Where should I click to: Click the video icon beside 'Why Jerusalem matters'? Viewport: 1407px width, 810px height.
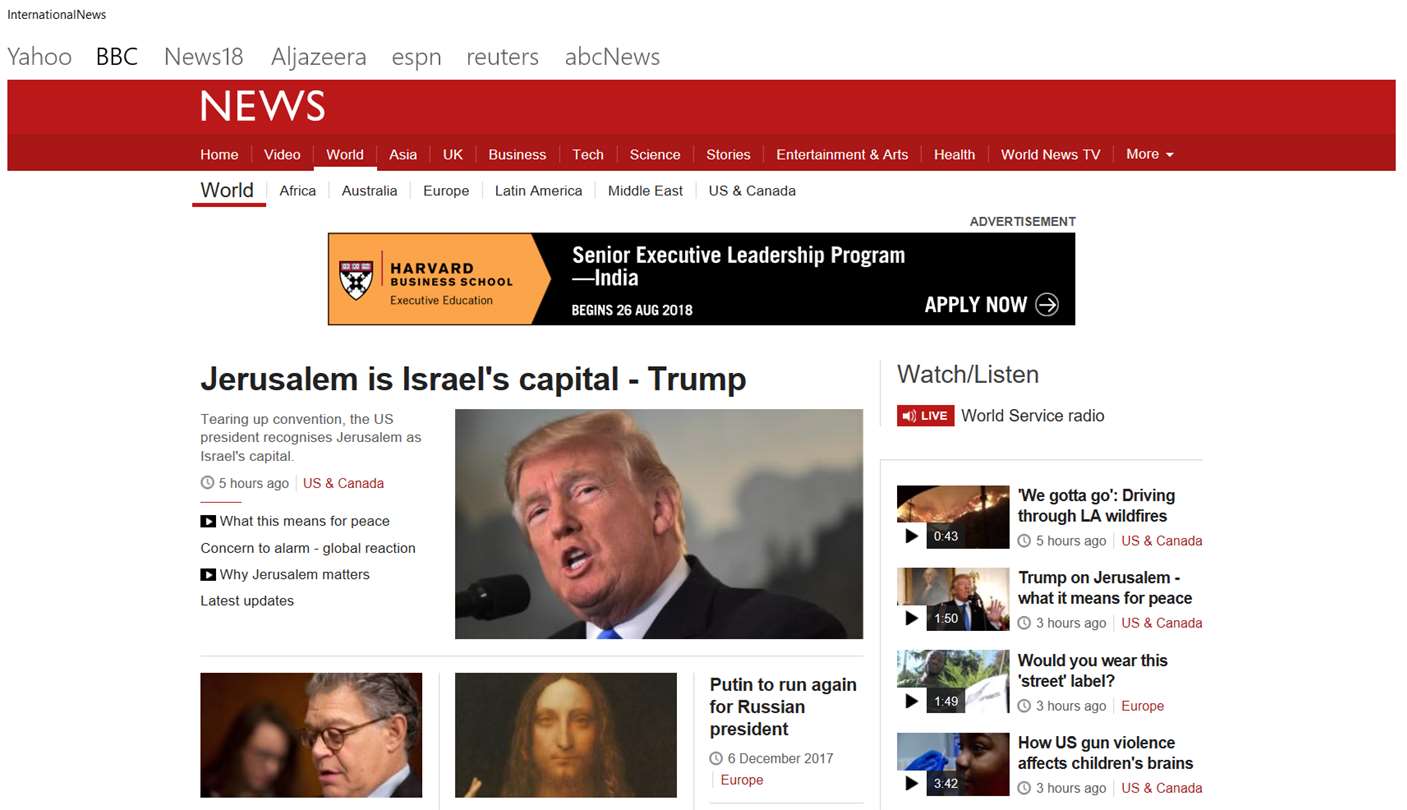coord(208,574)
